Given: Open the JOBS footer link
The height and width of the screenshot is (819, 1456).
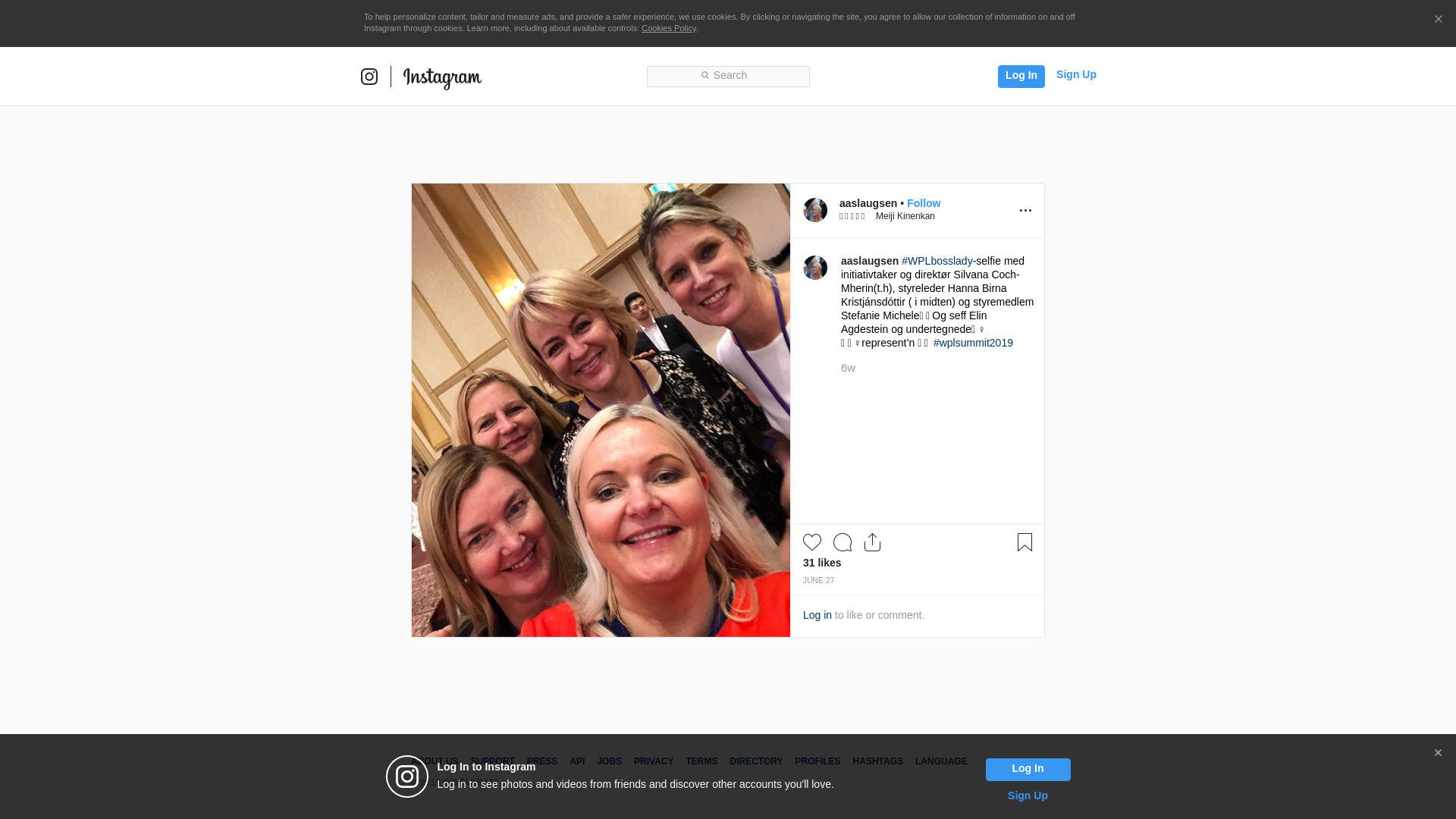Looking at the screenshot, I should click(609, 761).
